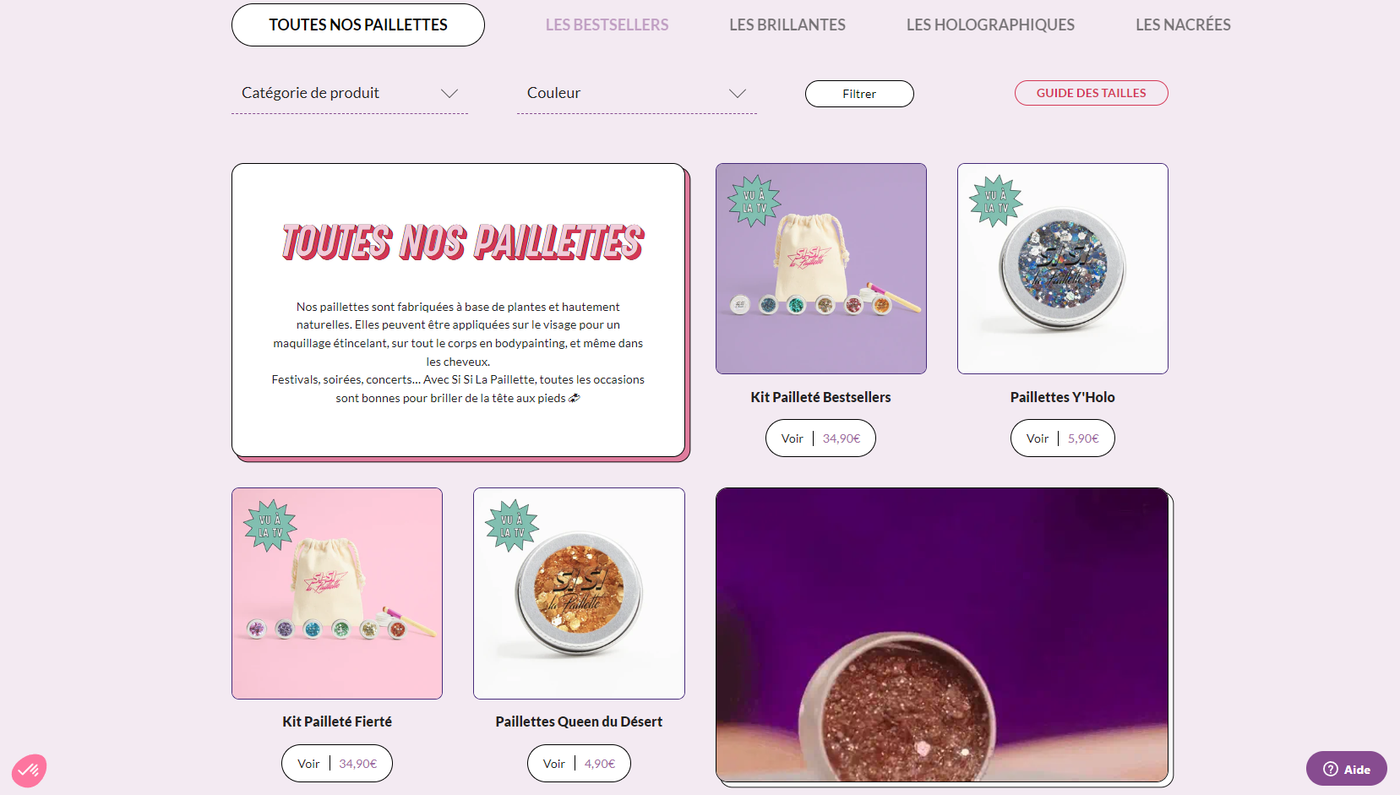This screenshot has height=795, width=1400.
Task: Click Voir button for Kit Pailleté Bestsellers
Action: 821,438
